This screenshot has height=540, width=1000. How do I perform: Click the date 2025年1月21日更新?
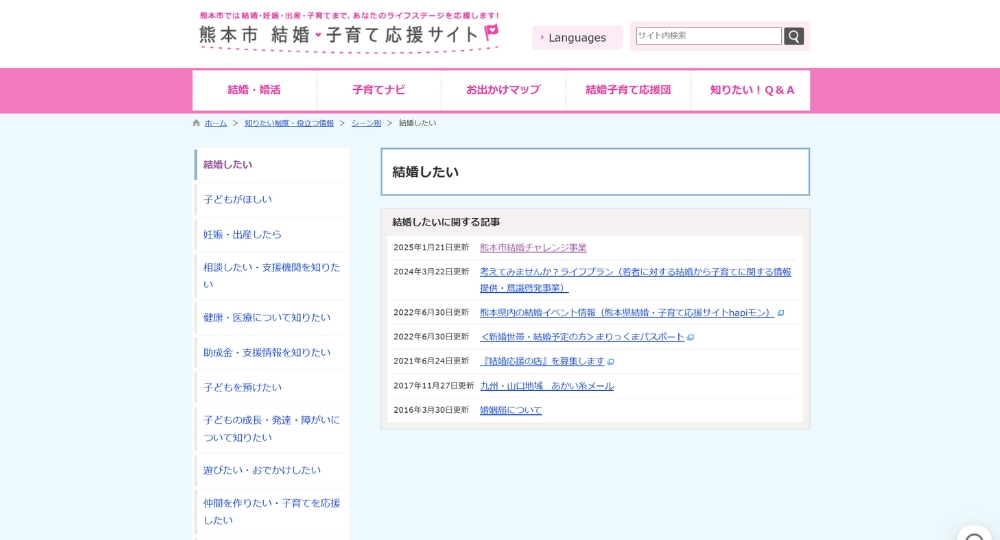(x=431, y=247)
